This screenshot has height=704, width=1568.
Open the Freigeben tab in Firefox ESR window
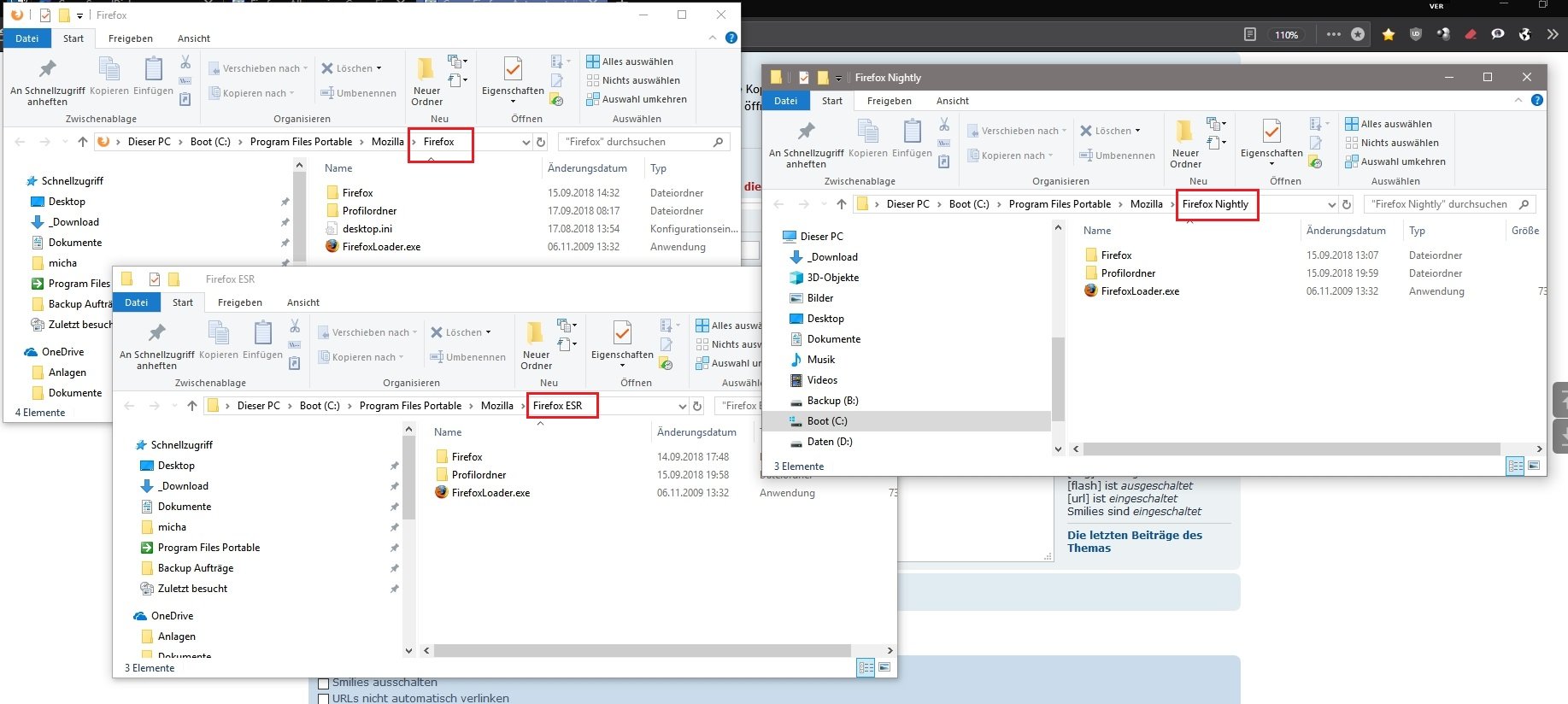239,302
